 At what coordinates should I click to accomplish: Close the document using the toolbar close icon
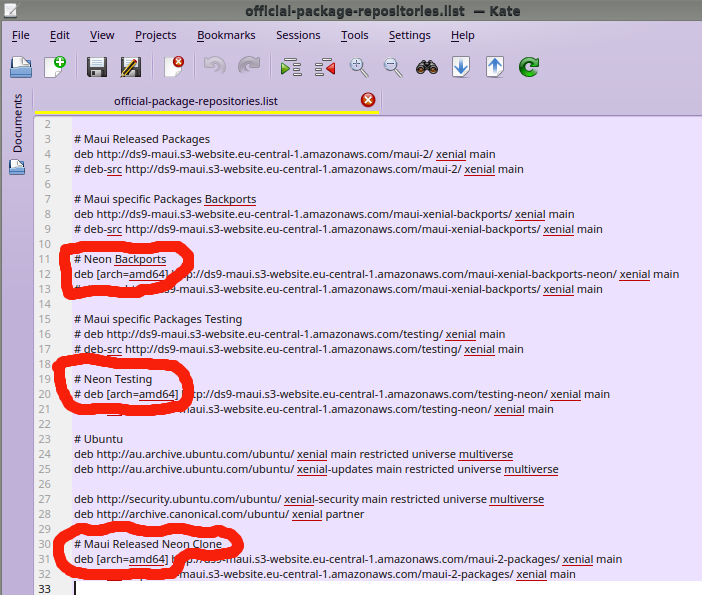click(174, 67)
